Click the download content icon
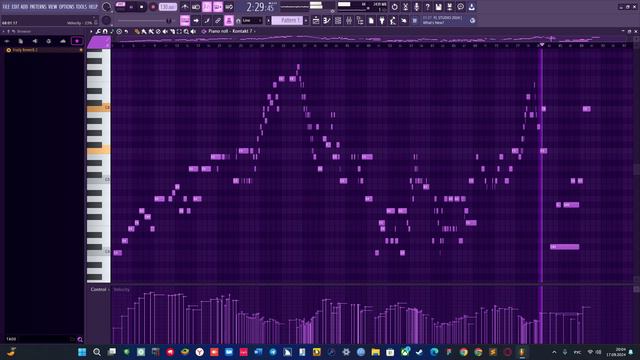Screen dimensions: 640x360 click(x=471, y=7)
